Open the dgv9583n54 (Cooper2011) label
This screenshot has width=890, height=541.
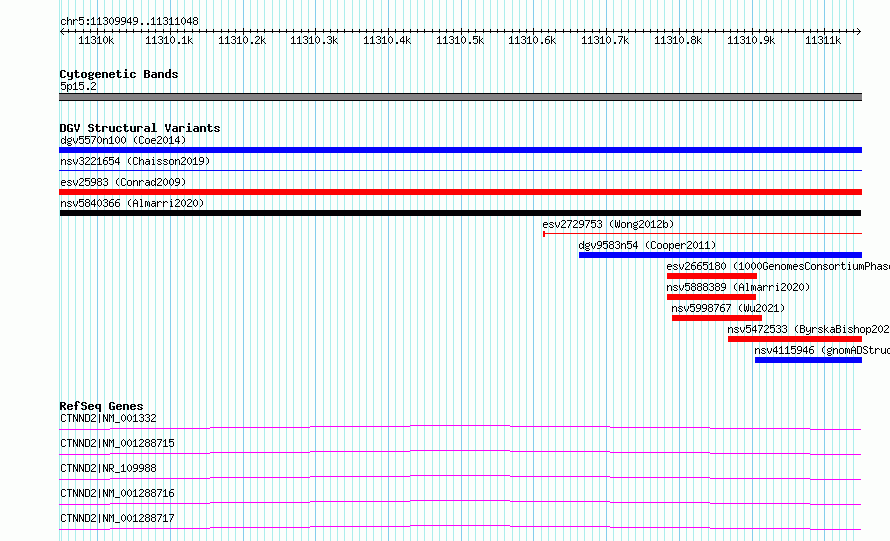point(648,245)
